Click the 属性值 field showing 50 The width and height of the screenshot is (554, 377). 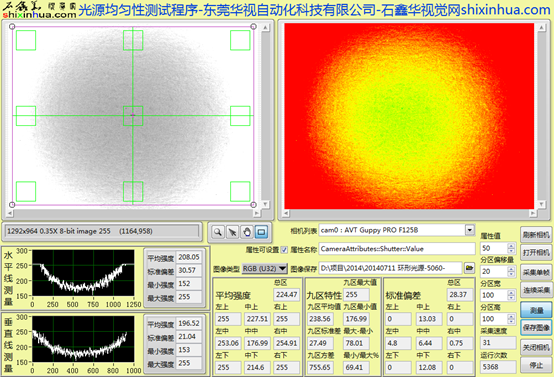[x=494, y=248]
